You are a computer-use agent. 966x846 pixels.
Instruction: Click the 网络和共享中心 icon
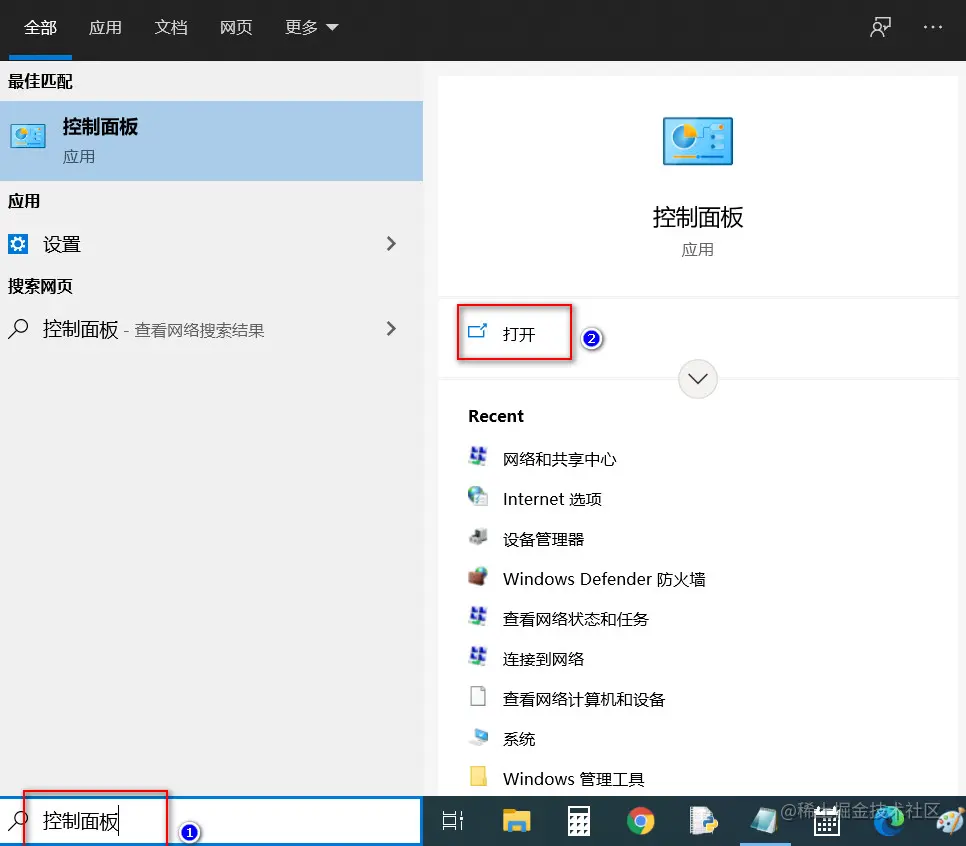pyautogui.click(x=478, y=457)
